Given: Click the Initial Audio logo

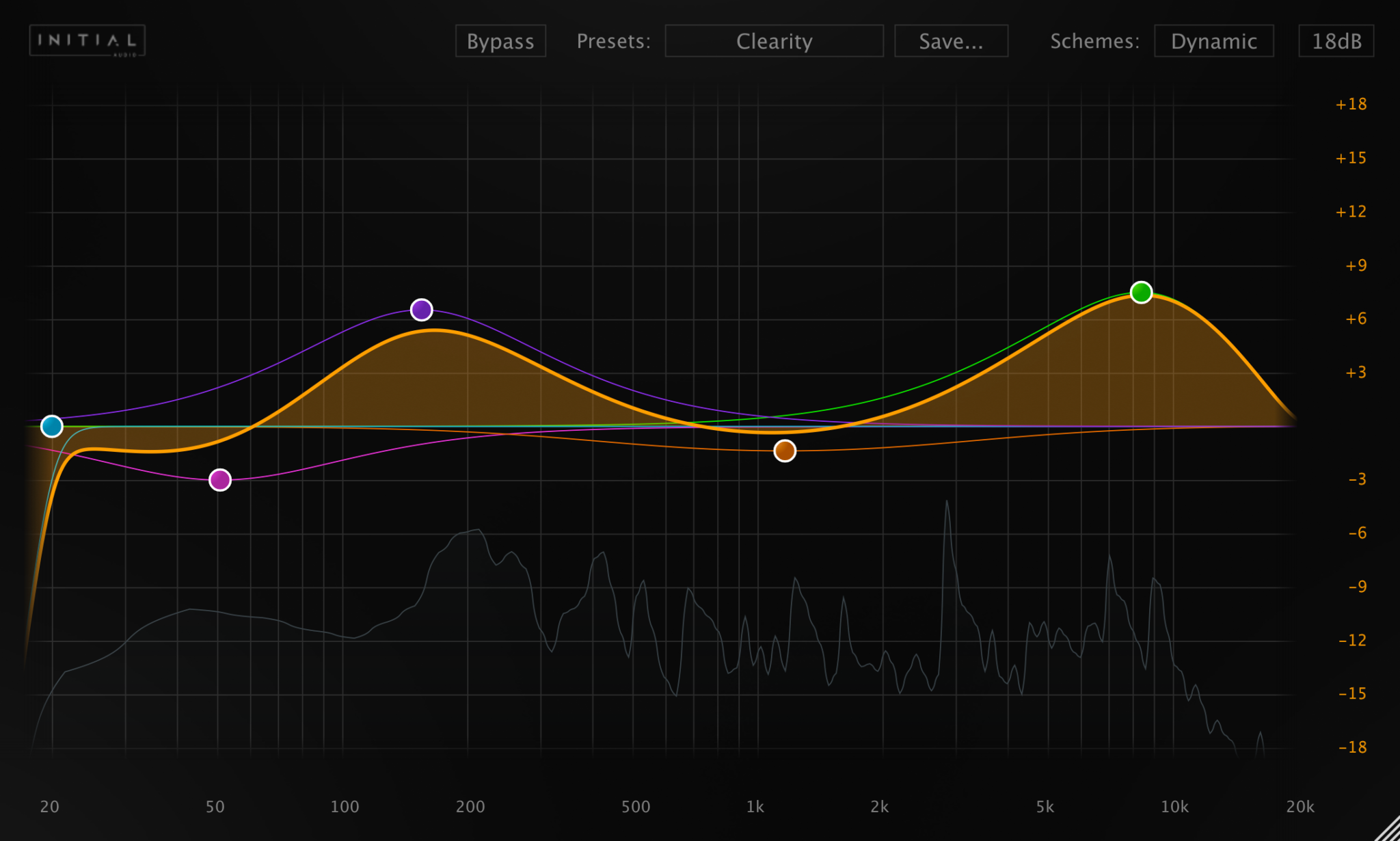Looking at the screenshot, I should tap(87, 40).
